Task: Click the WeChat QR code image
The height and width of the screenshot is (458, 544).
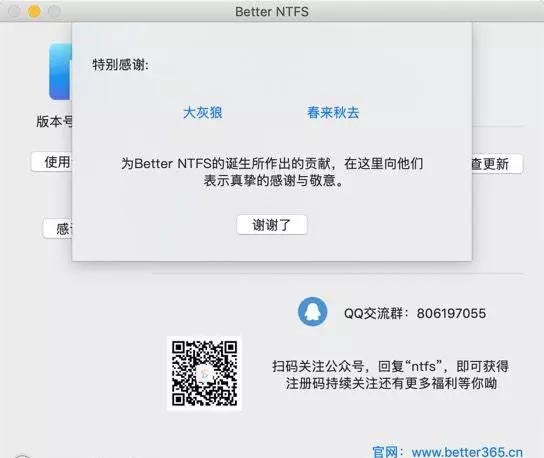Action: (204, 373)
